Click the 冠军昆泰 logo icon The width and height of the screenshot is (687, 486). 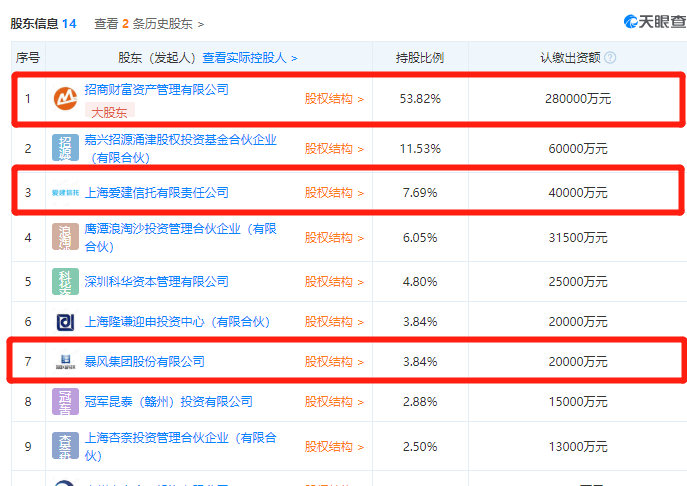(65, 401)
